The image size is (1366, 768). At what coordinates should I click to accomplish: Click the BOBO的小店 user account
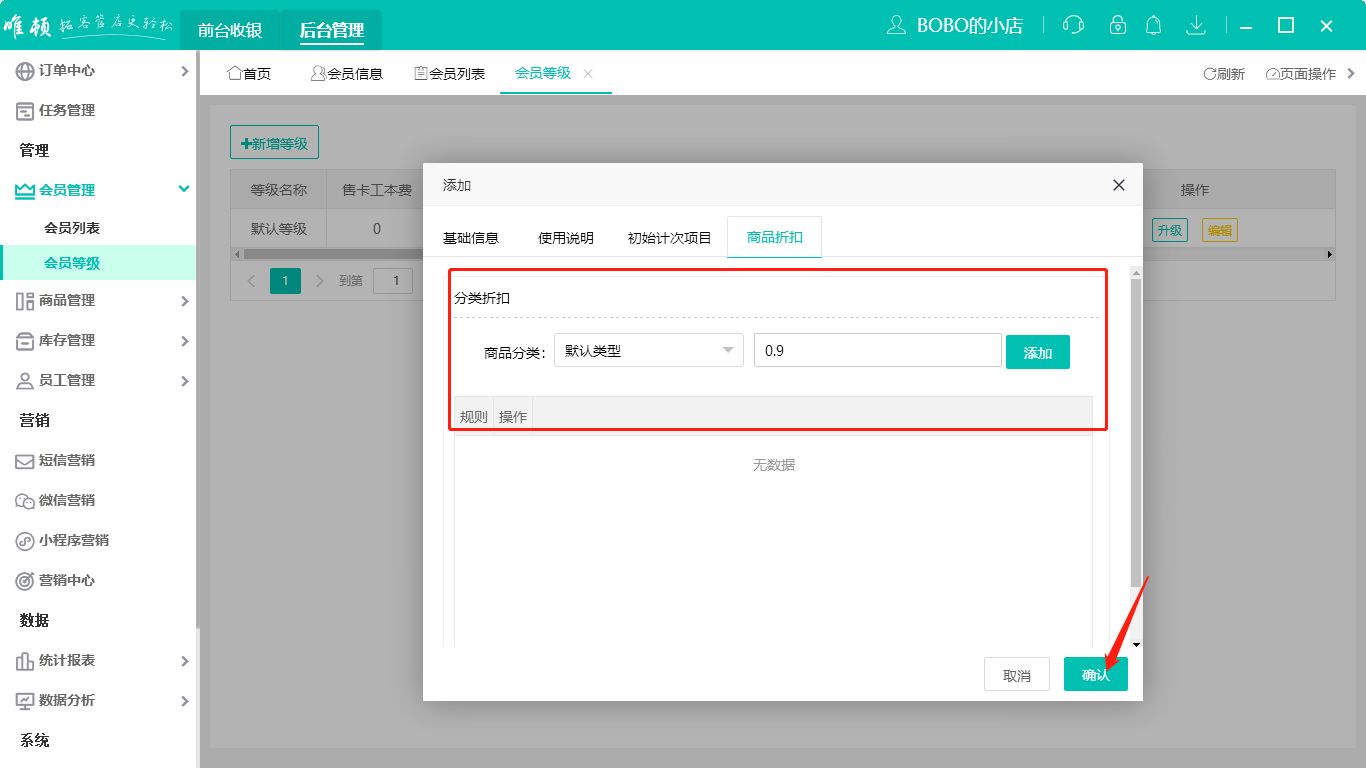click(x=956, y=26)
